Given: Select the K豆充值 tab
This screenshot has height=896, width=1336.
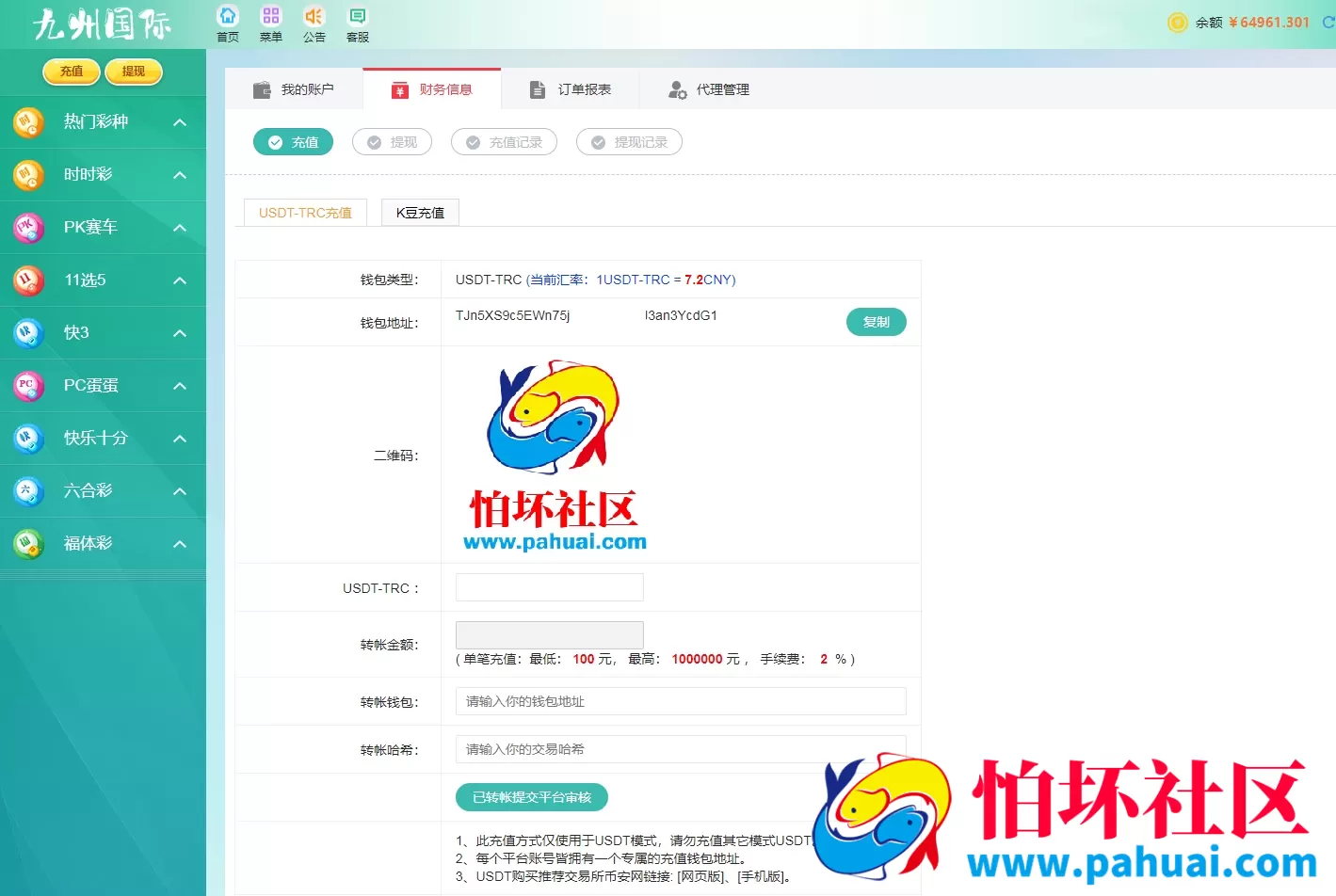Looking at the screenshot, I should [420, 213].
